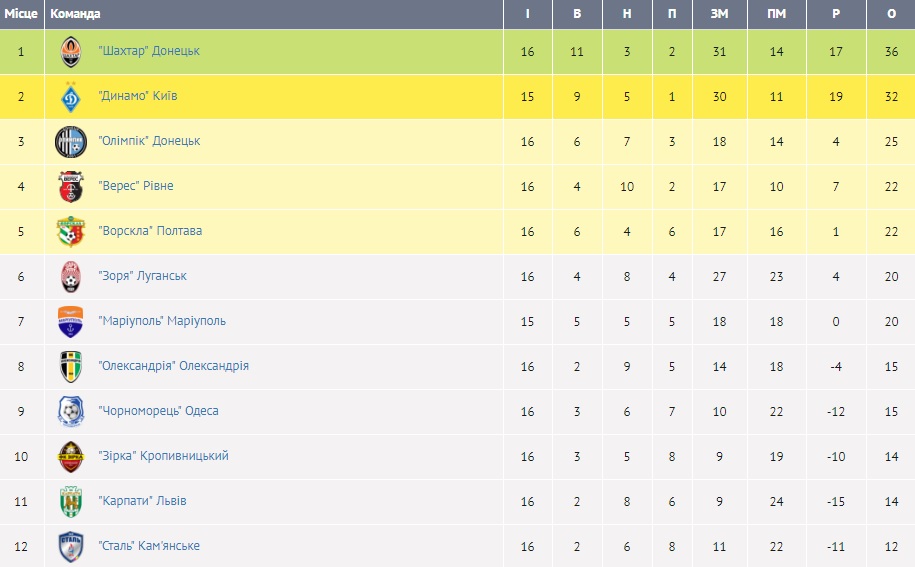Viewport: 915px width, 567px height.
Task: Click the Veres Rivne team emblem
Action: pos(71,187)
